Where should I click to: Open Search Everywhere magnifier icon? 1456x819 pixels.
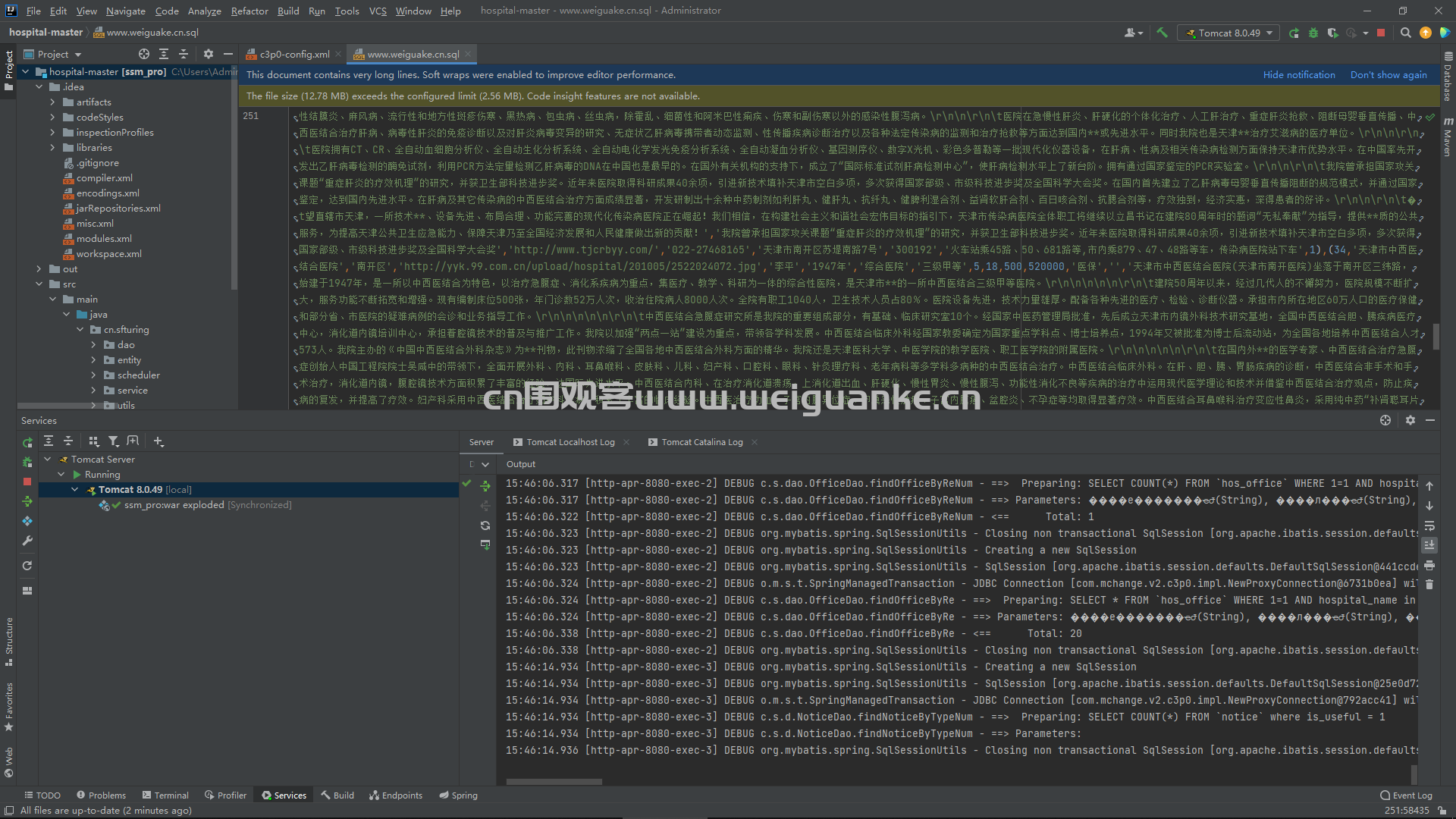pyautogui.click(x=1405, y=33)
